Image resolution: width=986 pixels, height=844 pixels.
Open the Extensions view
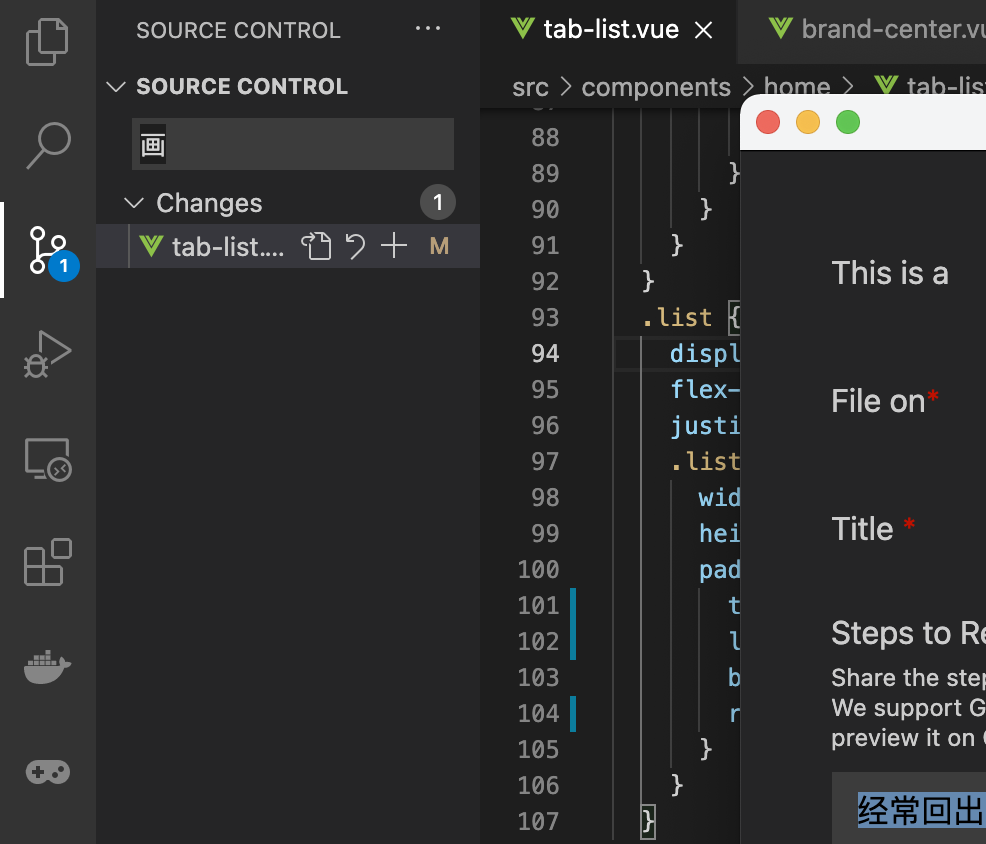47,563
